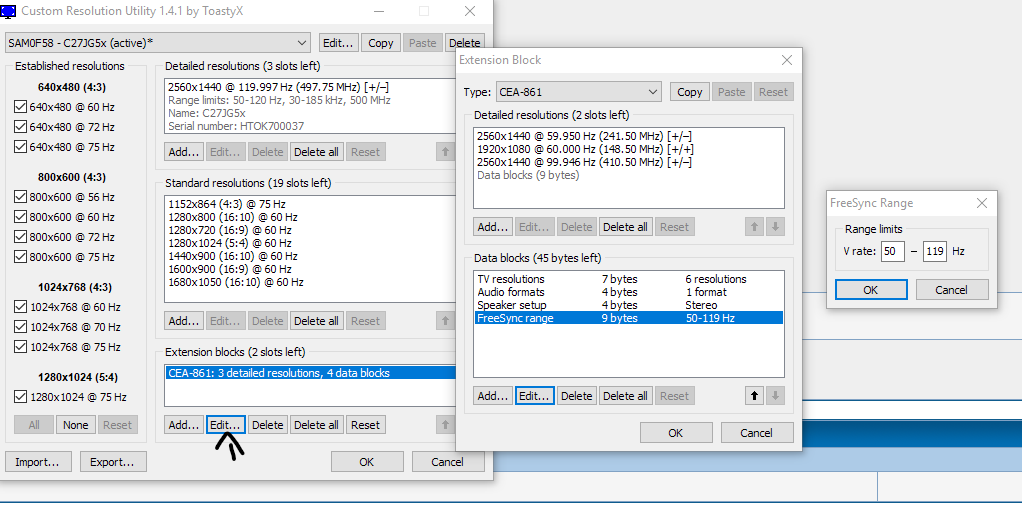Disable 1024x768 @ 70 Hz established resolution

(20, 327)
